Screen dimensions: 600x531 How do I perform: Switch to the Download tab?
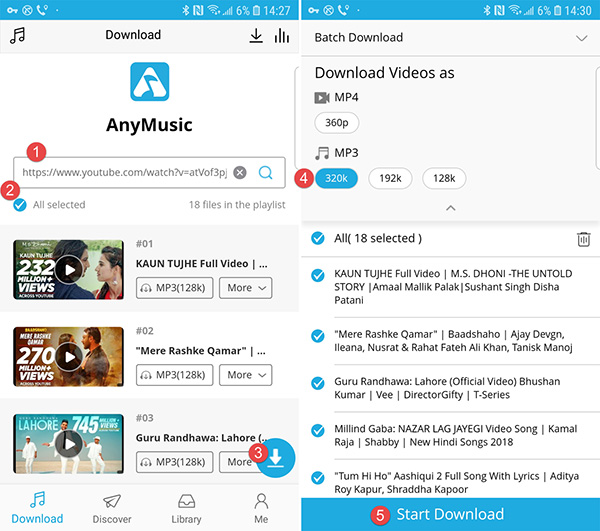(37, 508)
